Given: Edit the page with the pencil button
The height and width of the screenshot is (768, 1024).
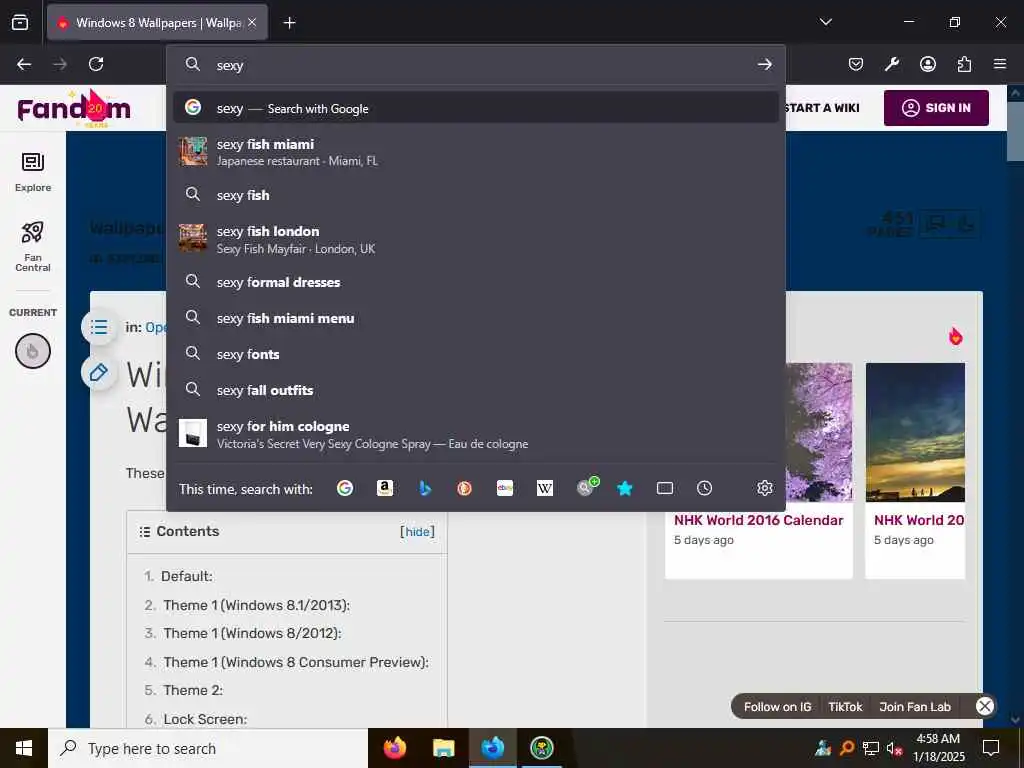Looking at the screenshot, I should 99,372.
